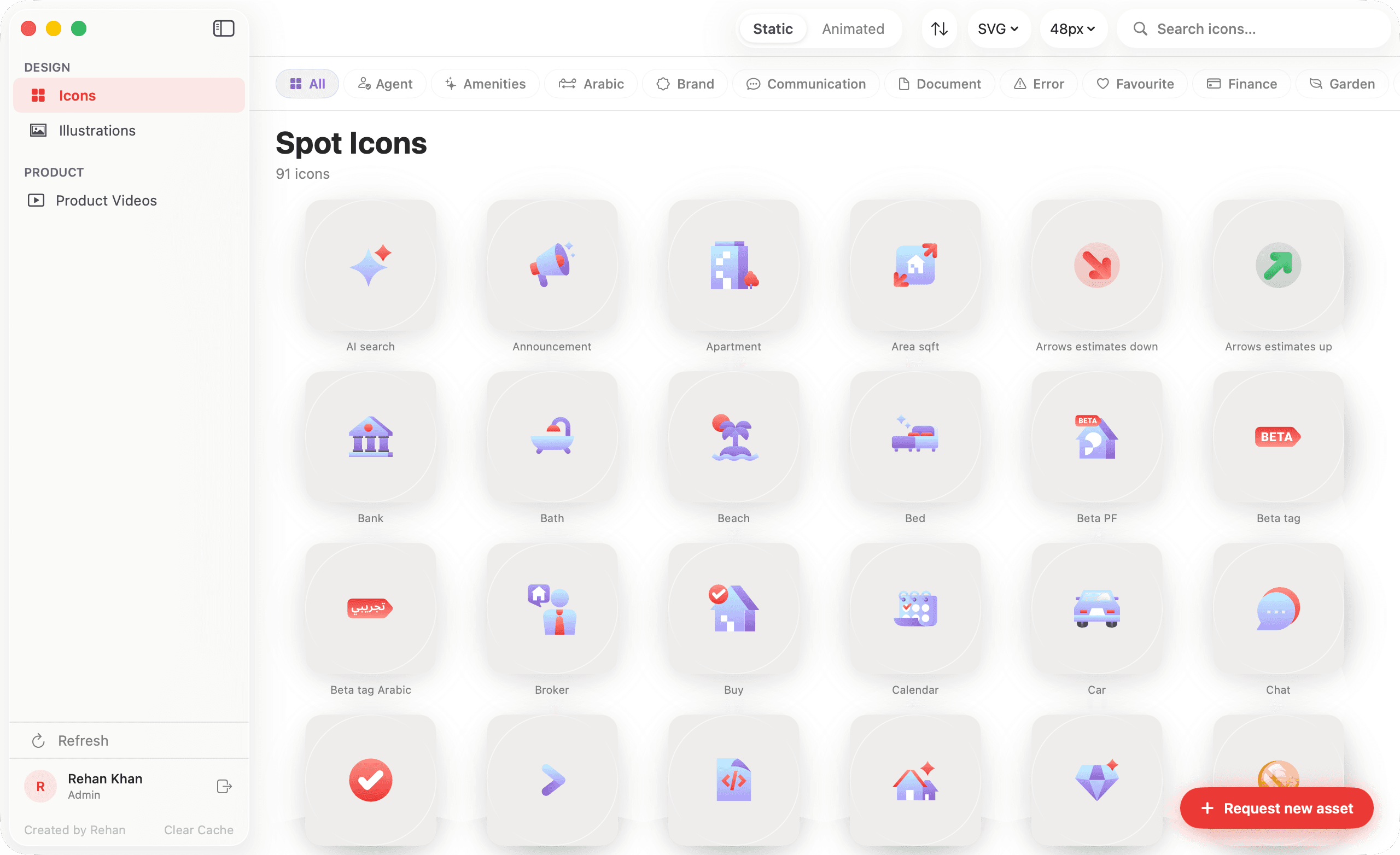Open the AI search icon card
This screenshot has width=1400, height=855.
(x=370, y=265)
